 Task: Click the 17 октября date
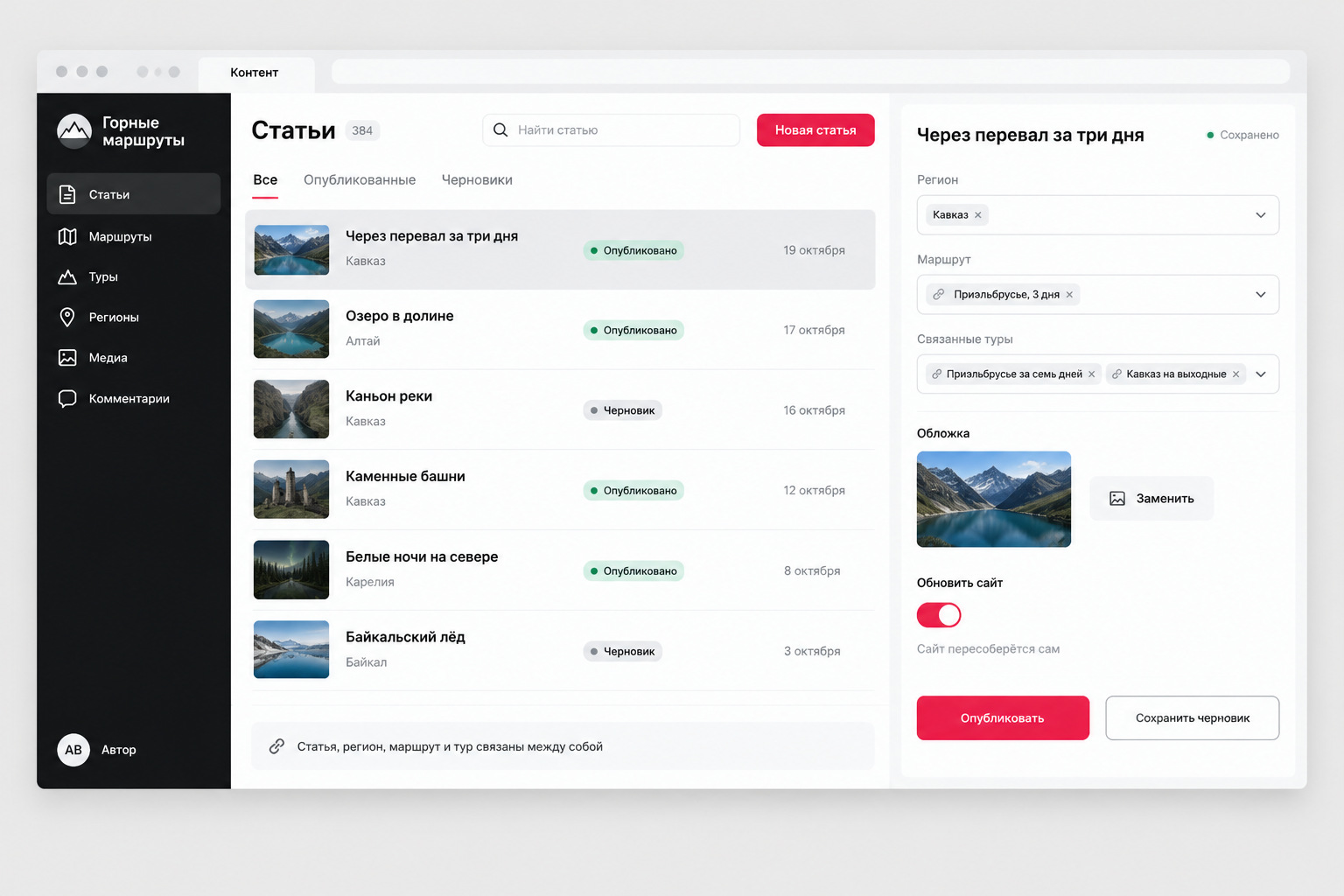[x=814, y=330]
